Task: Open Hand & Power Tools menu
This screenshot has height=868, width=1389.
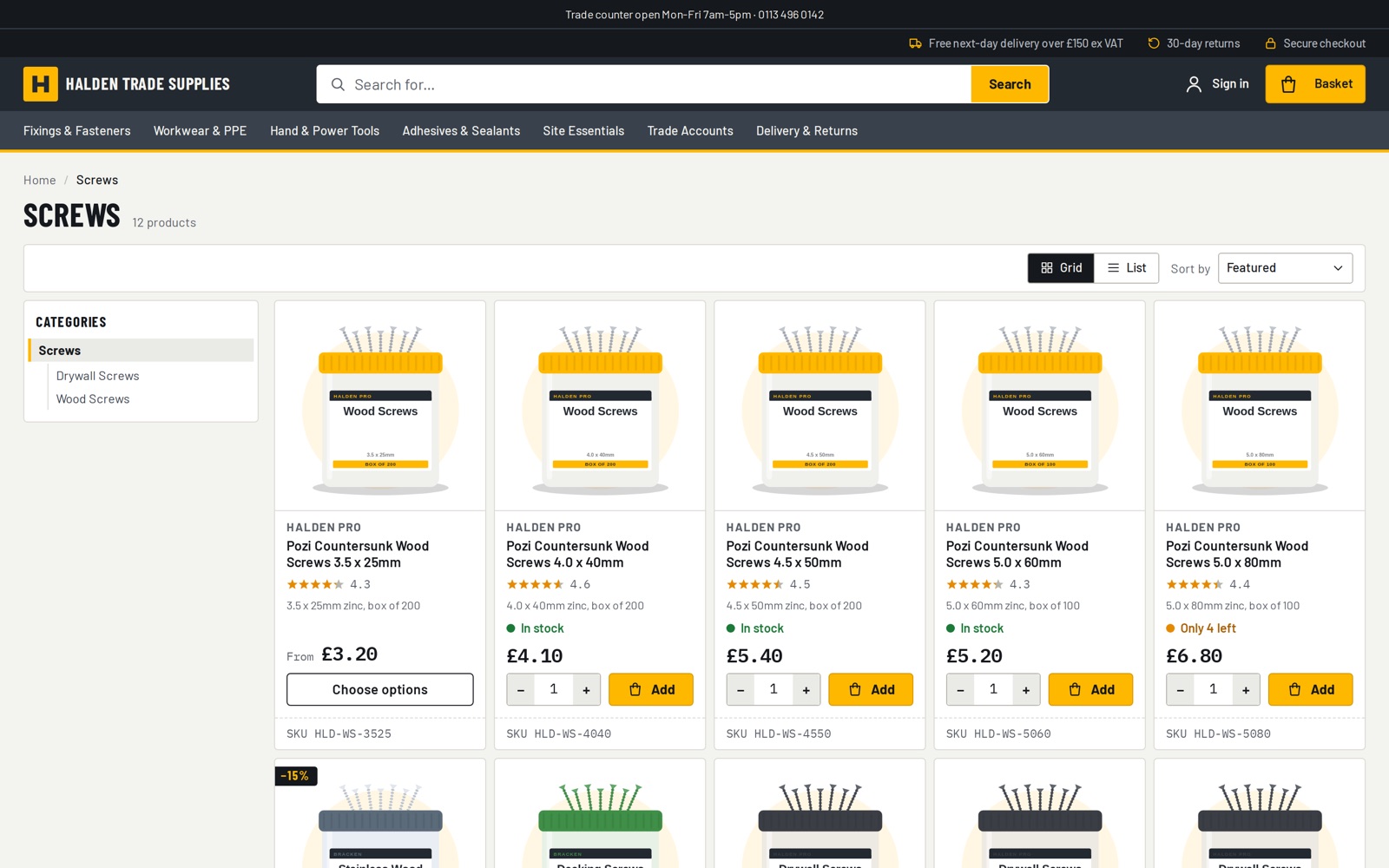Action: click(x=325, y=131)
